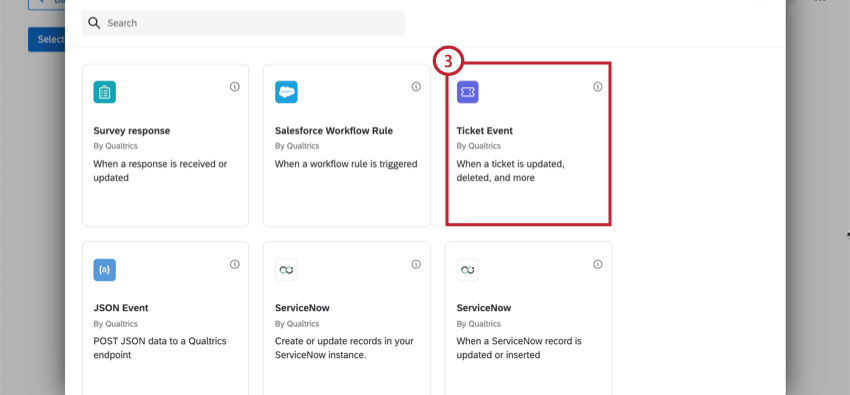Open info icon on ServiceNow record-updated card
The image size is (850, 395).
pos(598,264)
